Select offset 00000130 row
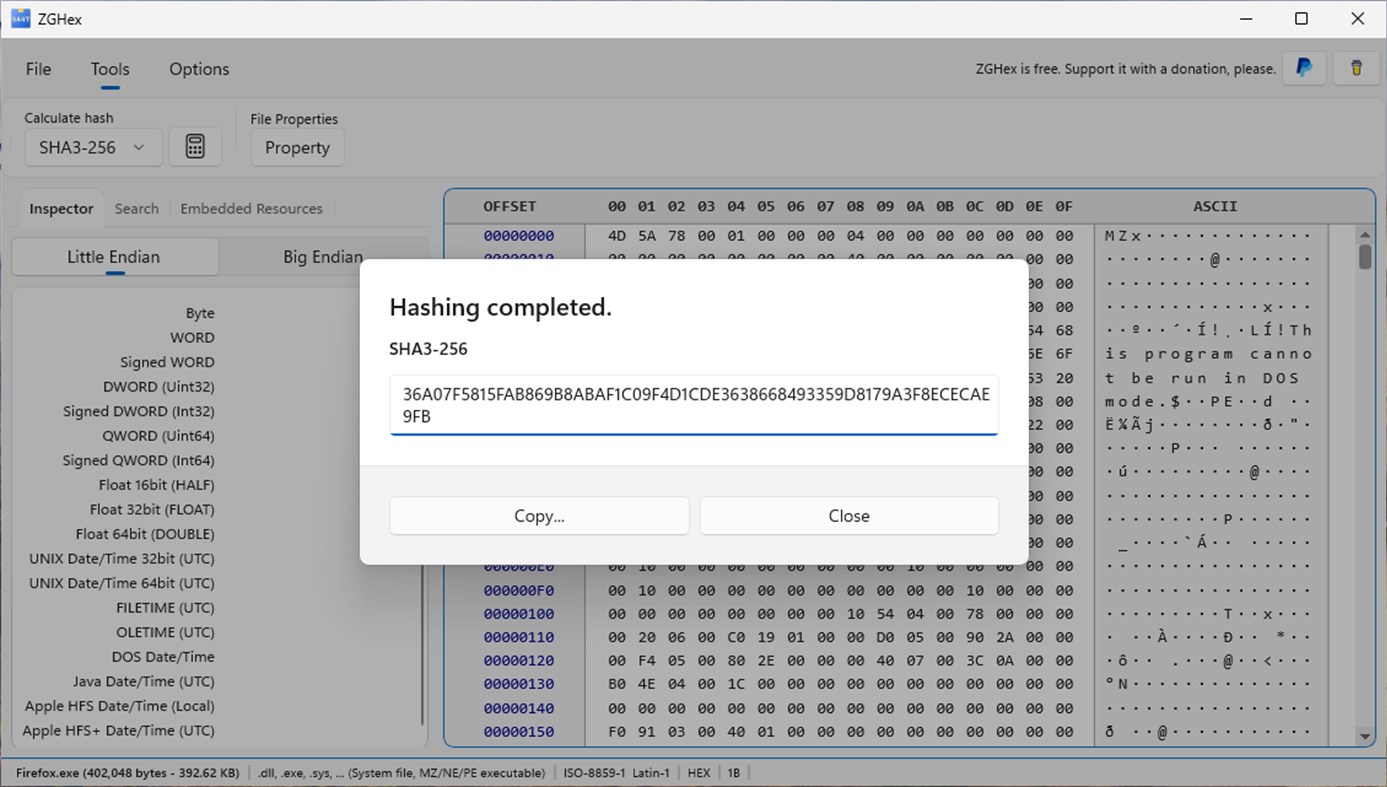This screenshot has height=787, width=1387. [x=519, y=684]
